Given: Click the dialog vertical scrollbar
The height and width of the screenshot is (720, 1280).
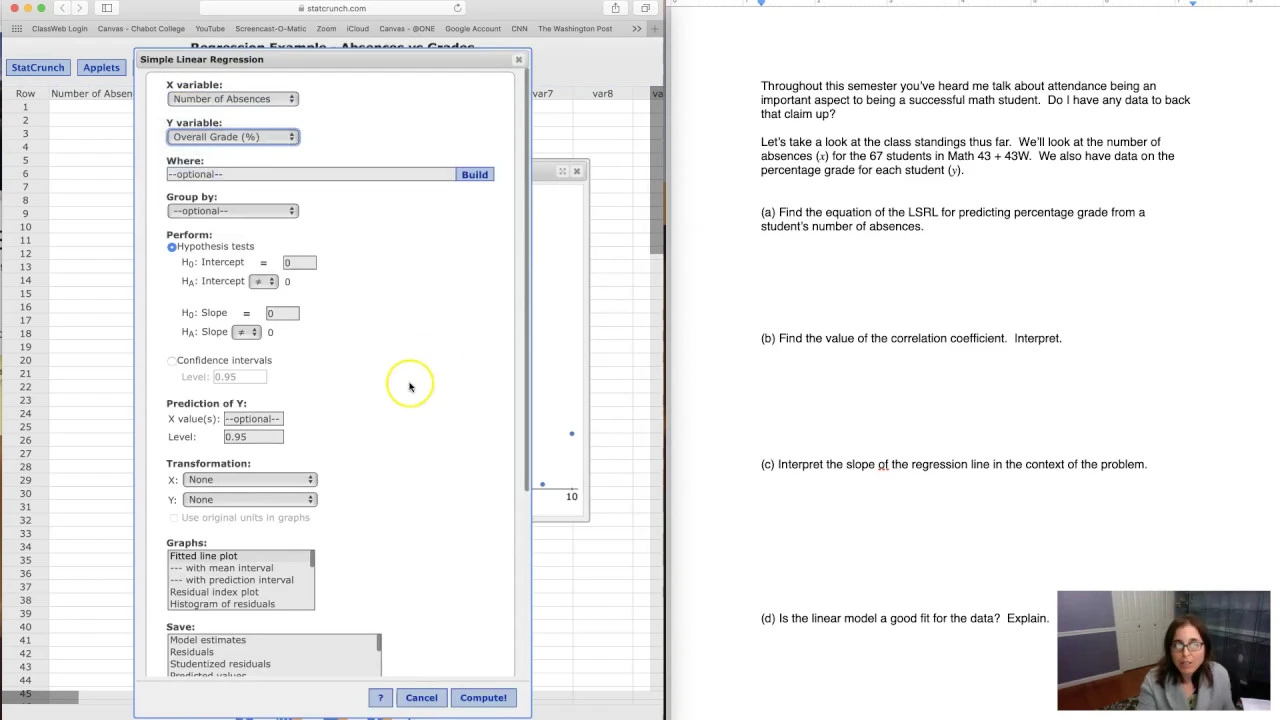Looking at the screenshot, I should 527,280.
